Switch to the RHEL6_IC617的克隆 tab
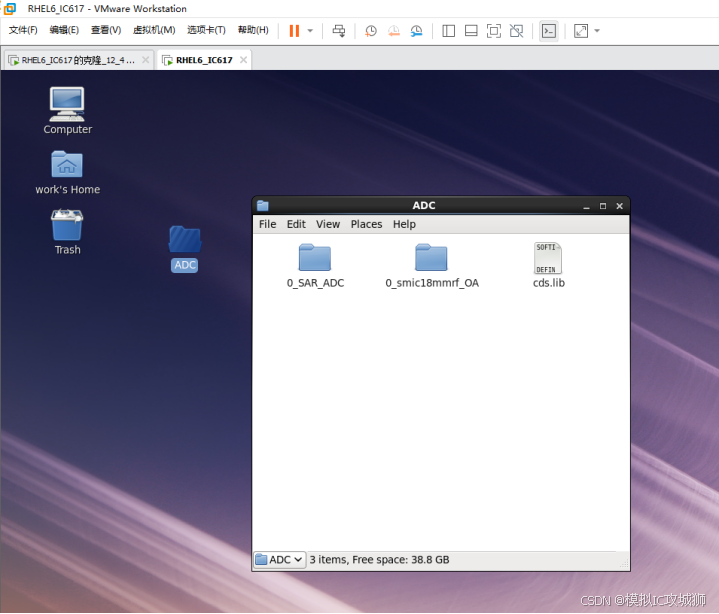This screenshot has width=719, height=614. [x=78, y=60]
